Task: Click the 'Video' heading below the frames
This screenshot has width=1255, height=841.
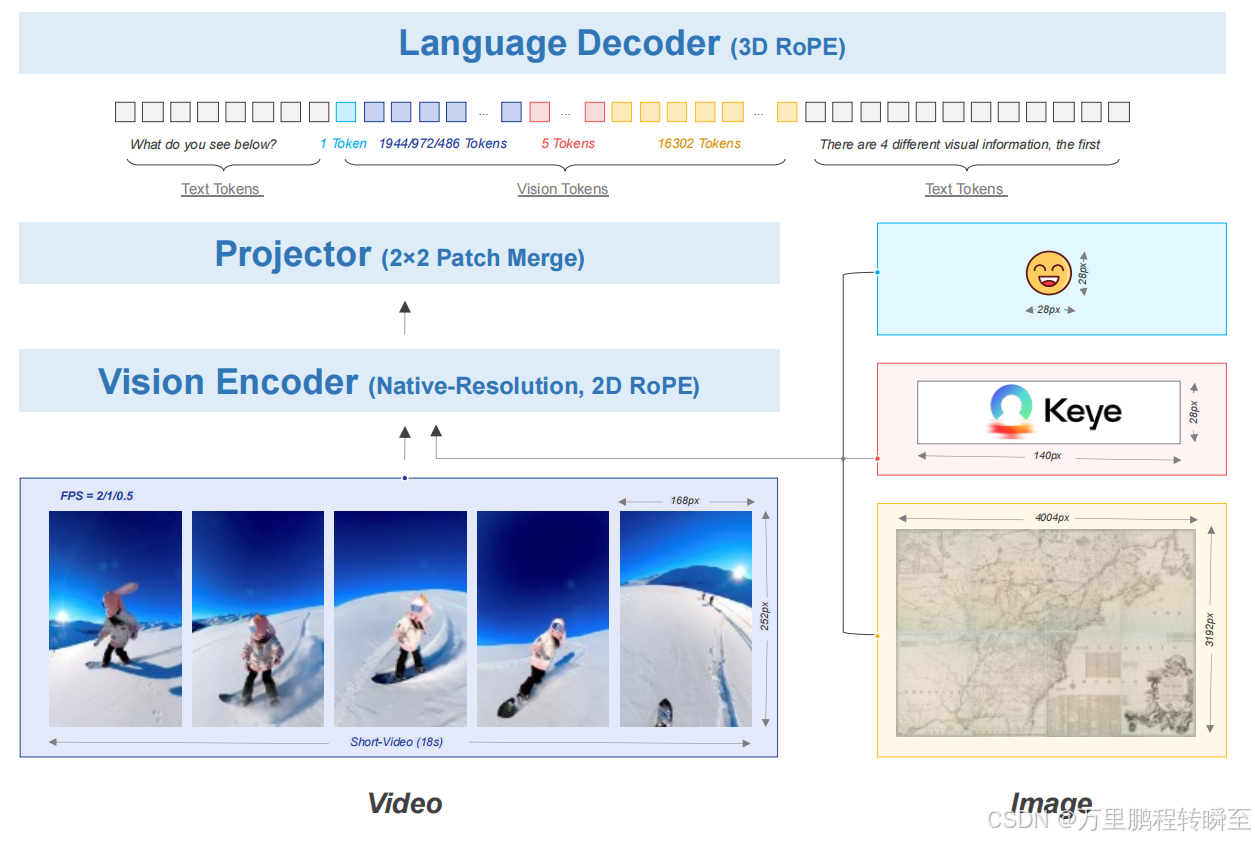Action: pos(404,803)
